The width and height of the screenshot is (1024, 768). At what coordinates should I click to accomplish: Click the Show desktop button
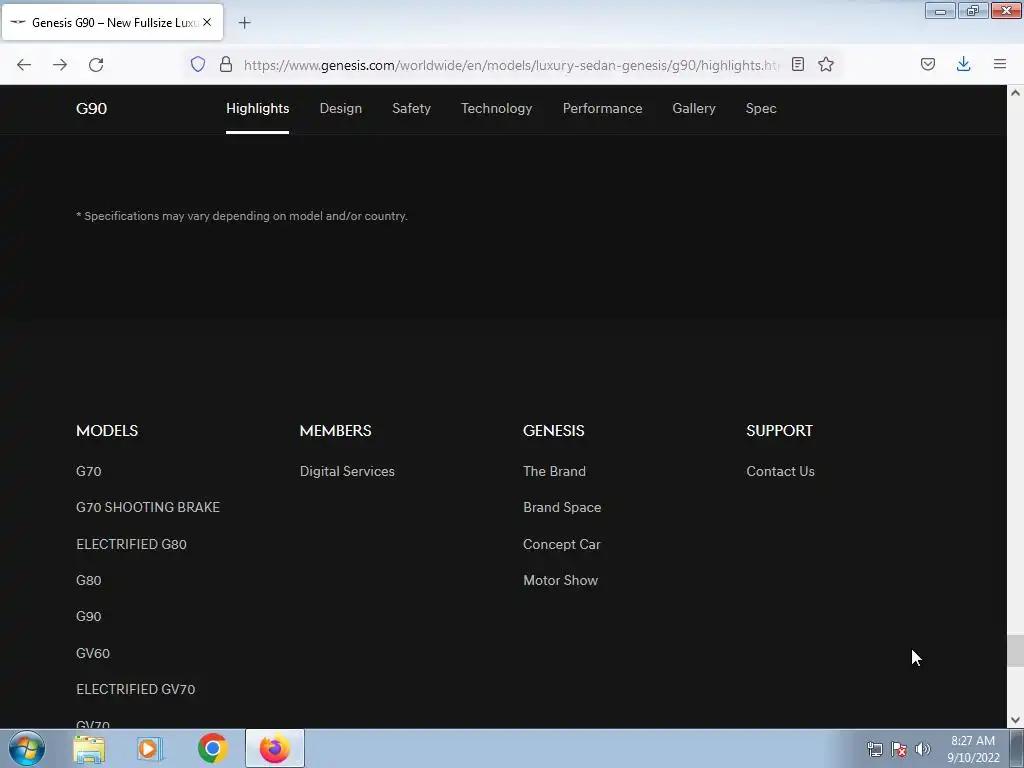[1017, 748]
